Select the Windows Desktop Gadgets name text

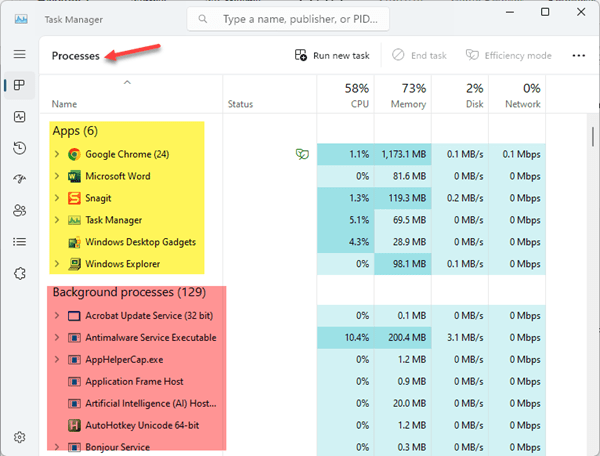pyautogui.click(x=140, y=242)
